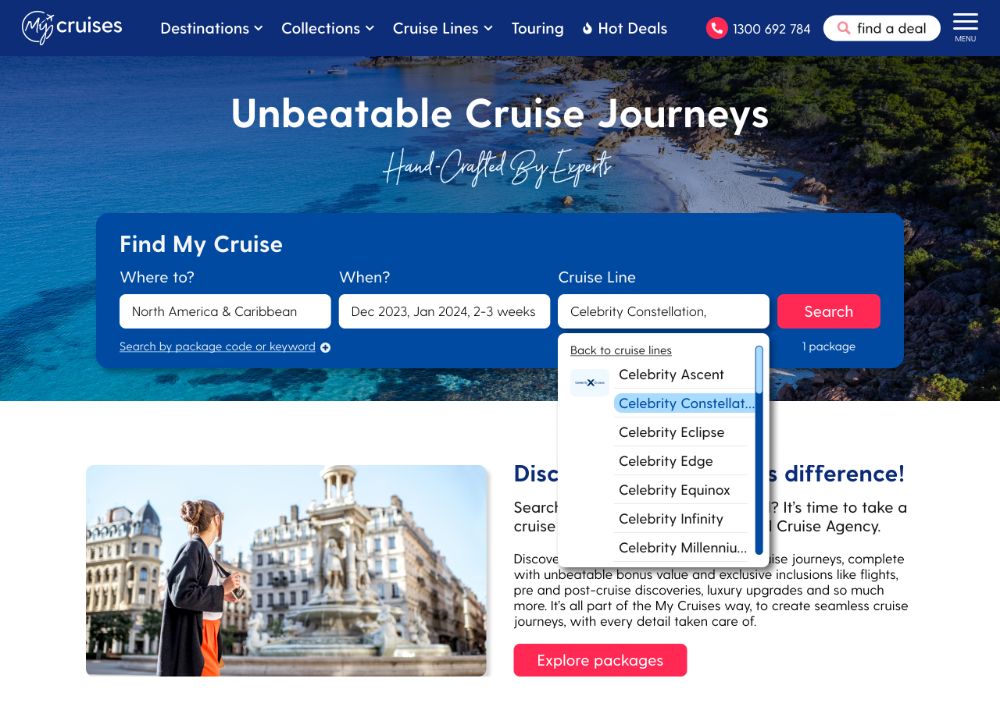Image resolution: width=1000 pixels, height=721 pixels.
Task: Click the My Cruises logo
Action: [71, 27]
